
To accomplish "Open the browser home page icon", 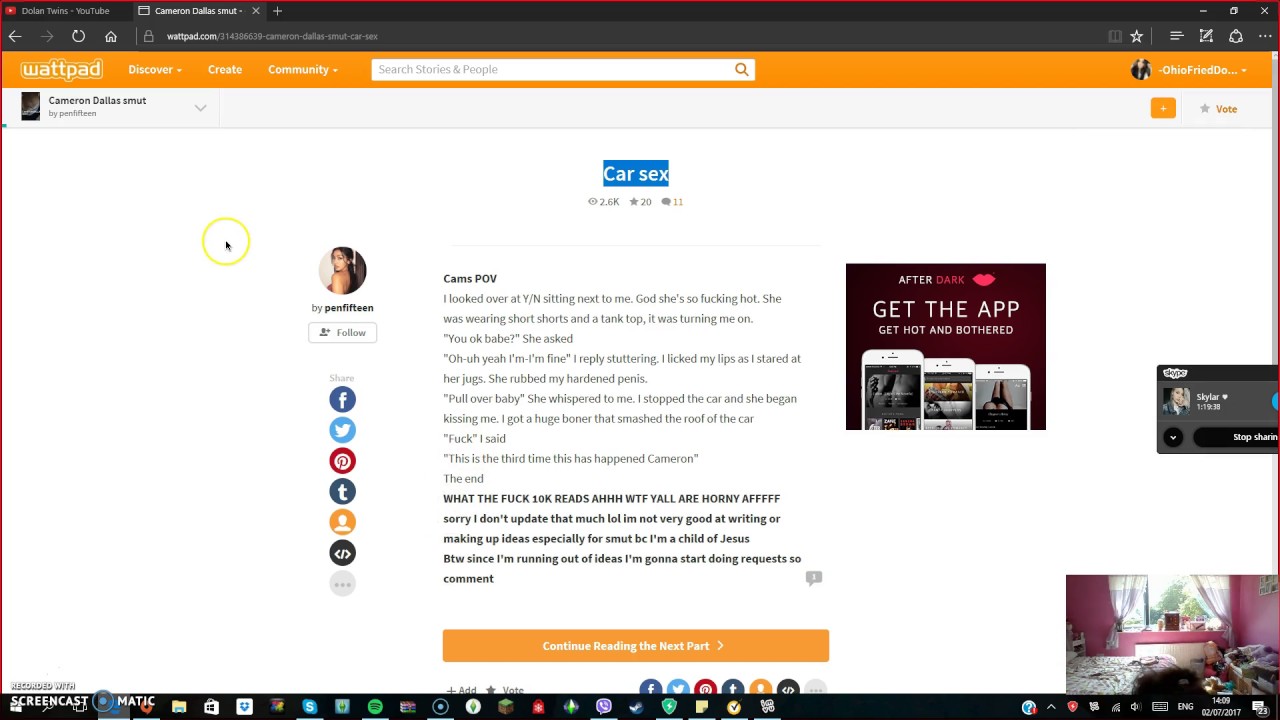I will coord(111,36).
